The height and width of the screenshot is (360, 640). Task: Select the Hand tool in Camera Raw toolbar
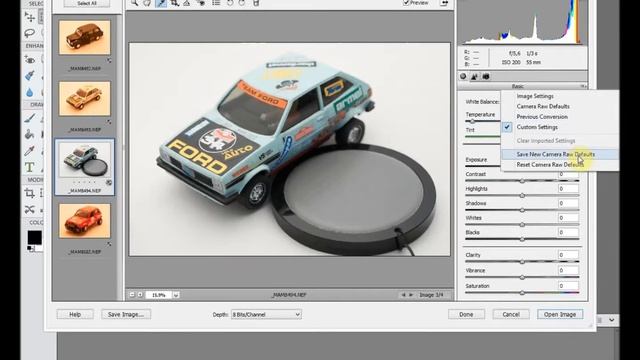(x=147, y=3)
